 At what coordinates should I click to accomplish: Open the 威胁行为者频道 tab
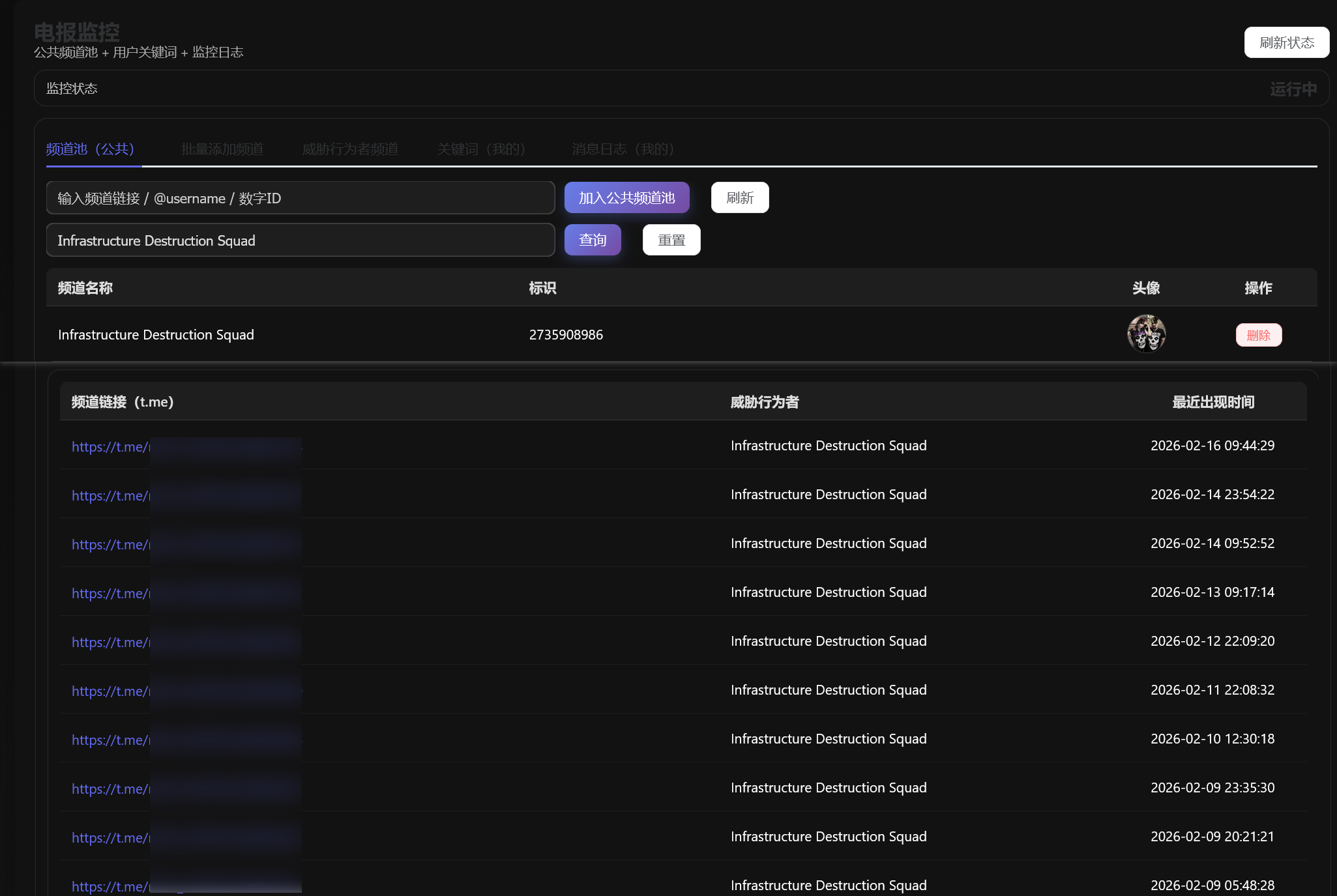[x=350, y=149]
